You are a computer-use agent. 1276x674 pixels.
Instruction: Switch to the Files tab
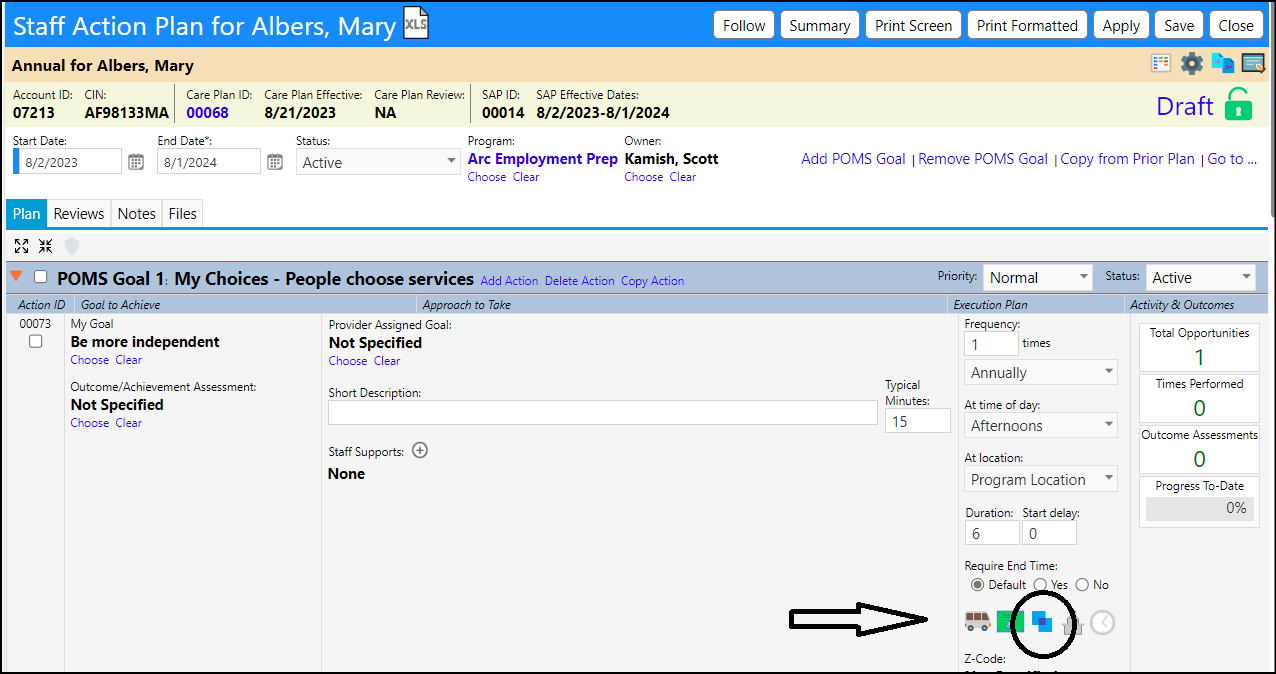pyautogui.click(x=183, y=213)
